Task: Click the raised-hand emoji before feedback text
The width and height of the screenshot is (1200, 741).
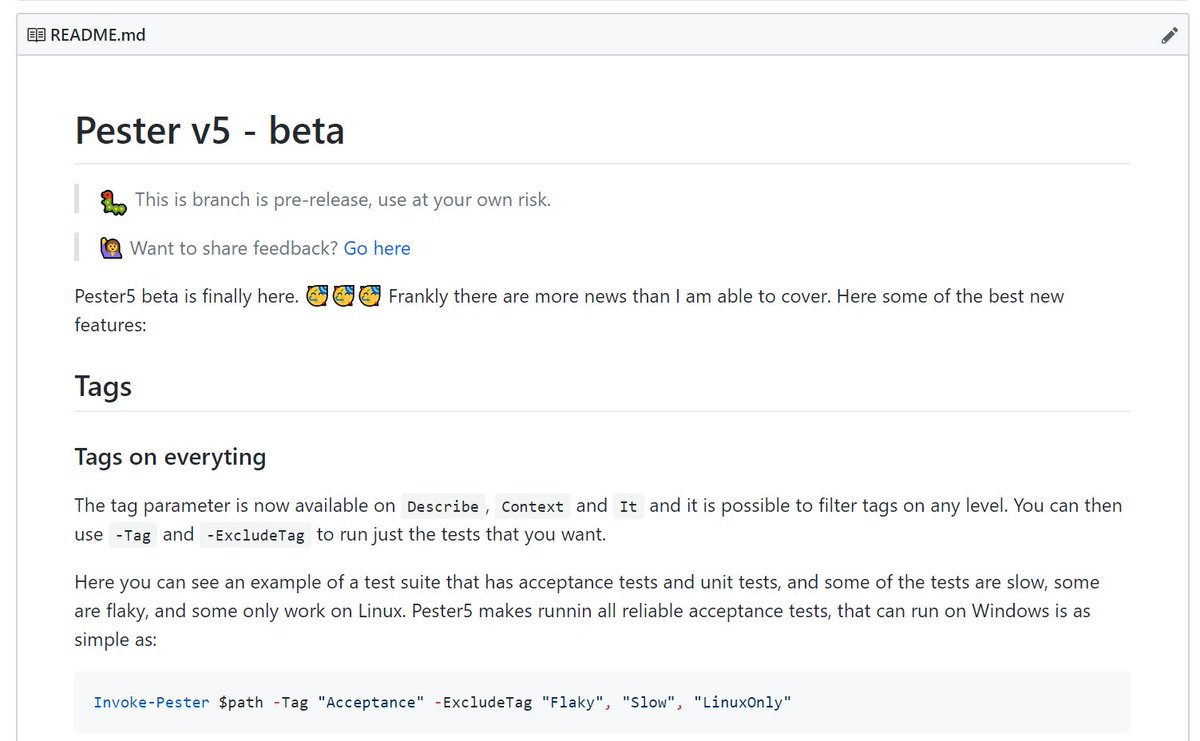Action: 111,248
